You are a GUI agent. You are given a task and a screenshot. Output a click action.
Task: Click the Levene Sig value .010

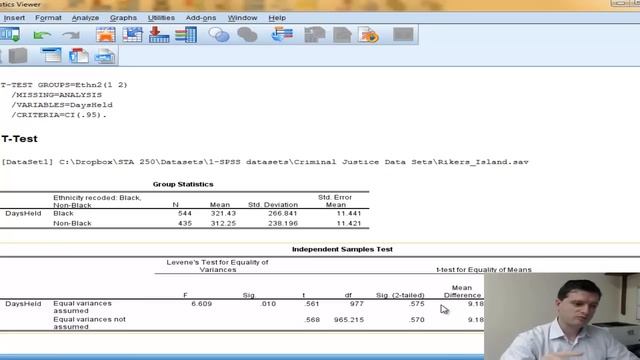[x=268, y=304]
